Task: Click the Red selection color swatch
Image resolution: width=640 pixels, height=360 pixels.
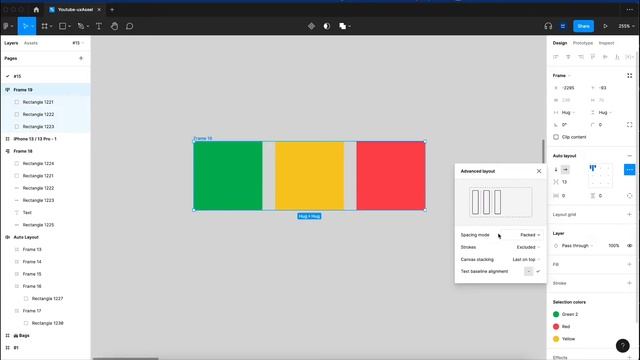Action: point(556,327)
